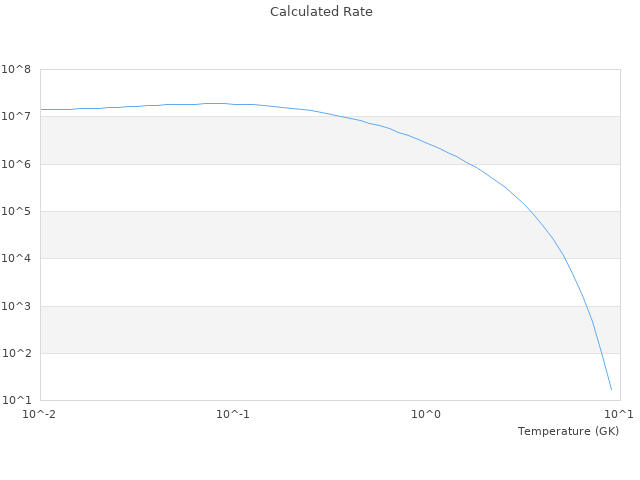
Task: Click the gray band between 10^6 and 10^7
Action: click(x=200, y=140)
